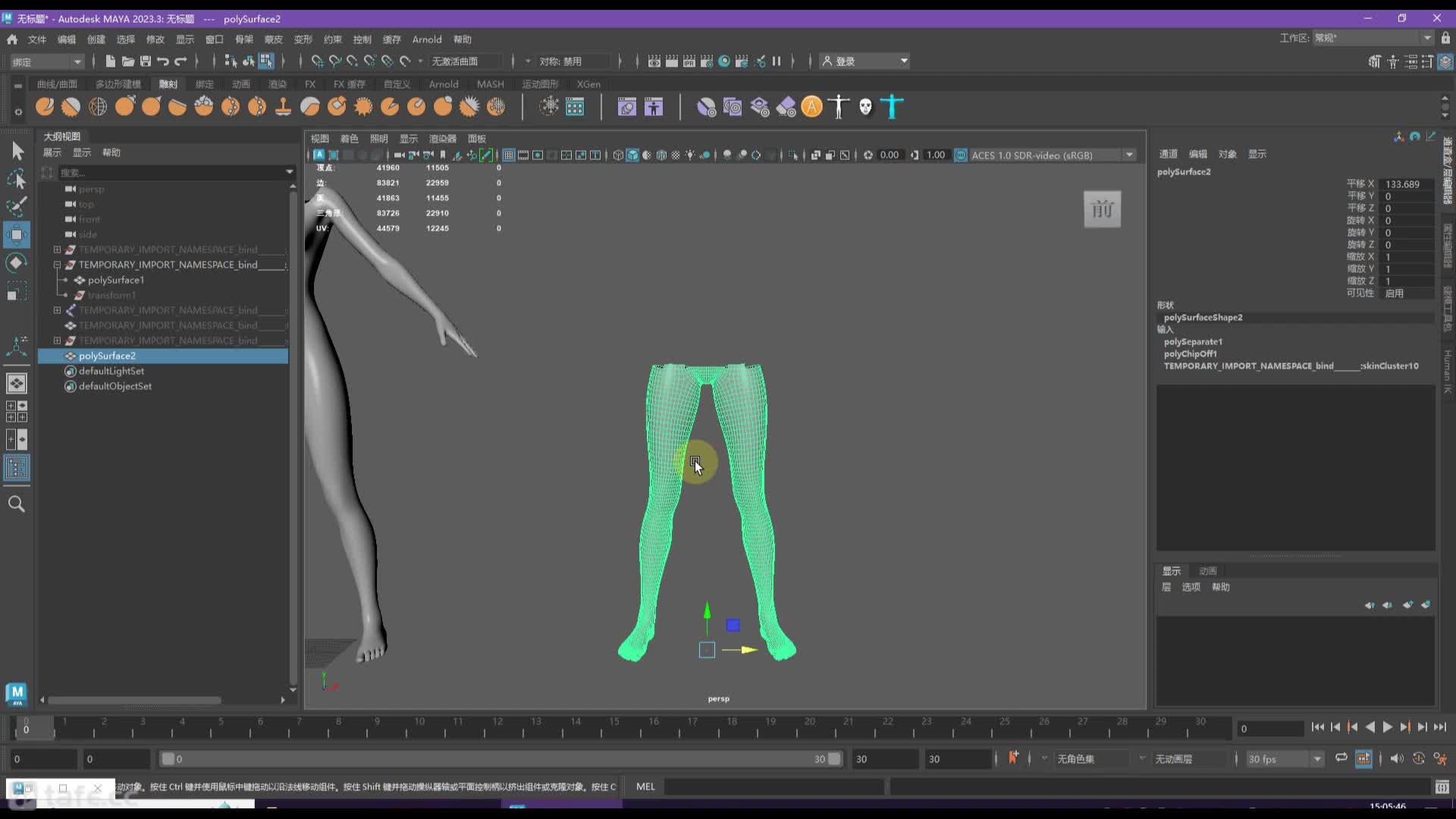
Task: Click the play backwards button
Action: (1370, 727)
